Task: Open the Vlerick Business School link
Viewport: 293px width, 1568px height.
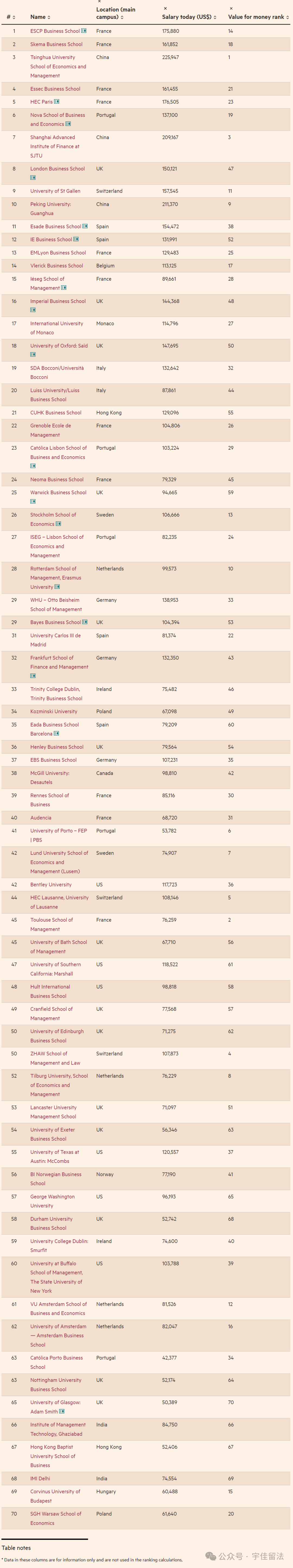Action: [x=56, y=266]
